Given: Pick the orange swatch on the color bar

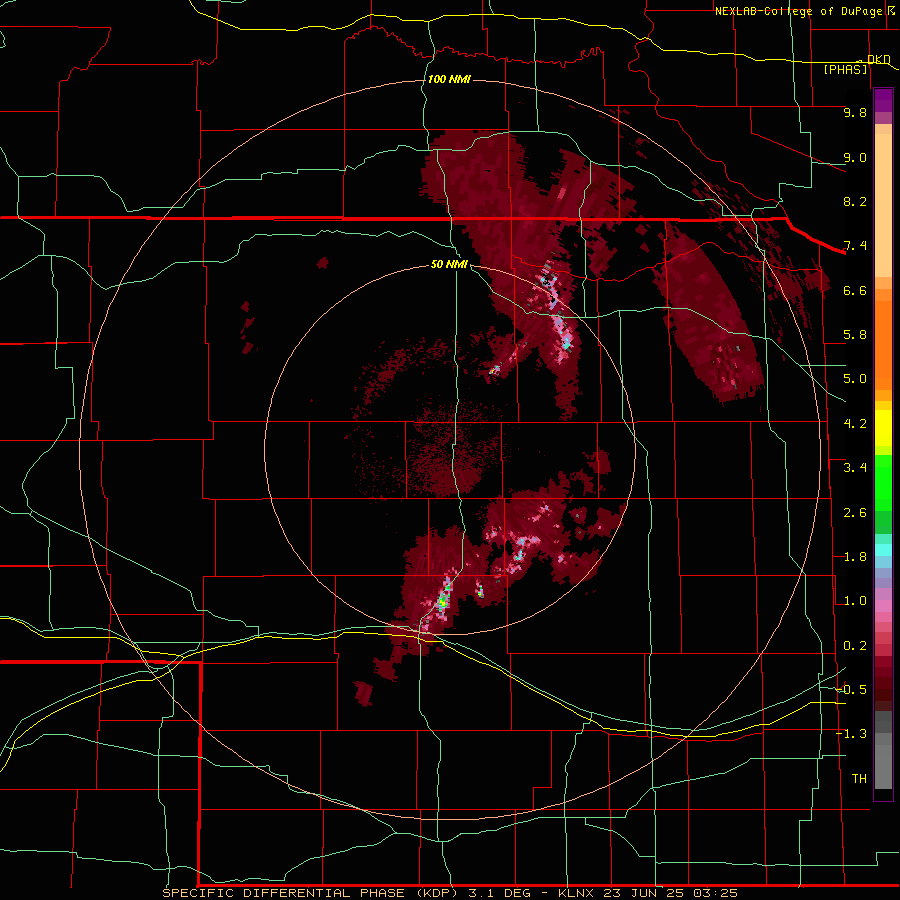Looking at the screenshot, I should (883, 346).
